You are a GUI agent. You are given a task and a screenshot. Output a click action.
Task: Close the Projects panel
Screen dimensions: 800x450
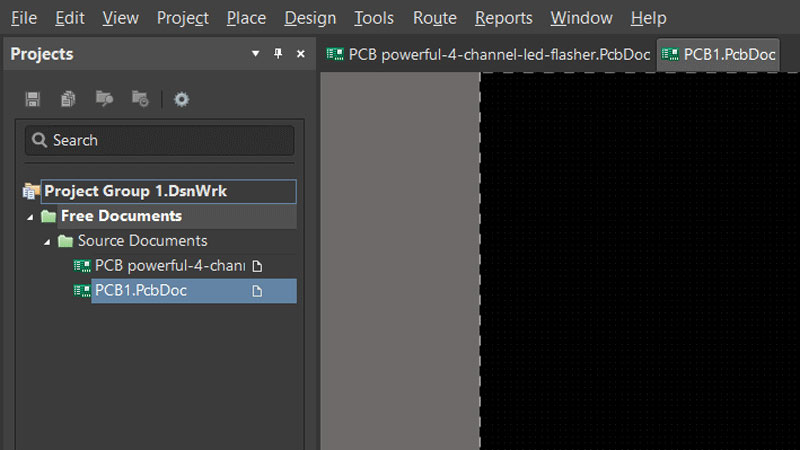click(x=300, y=54)
